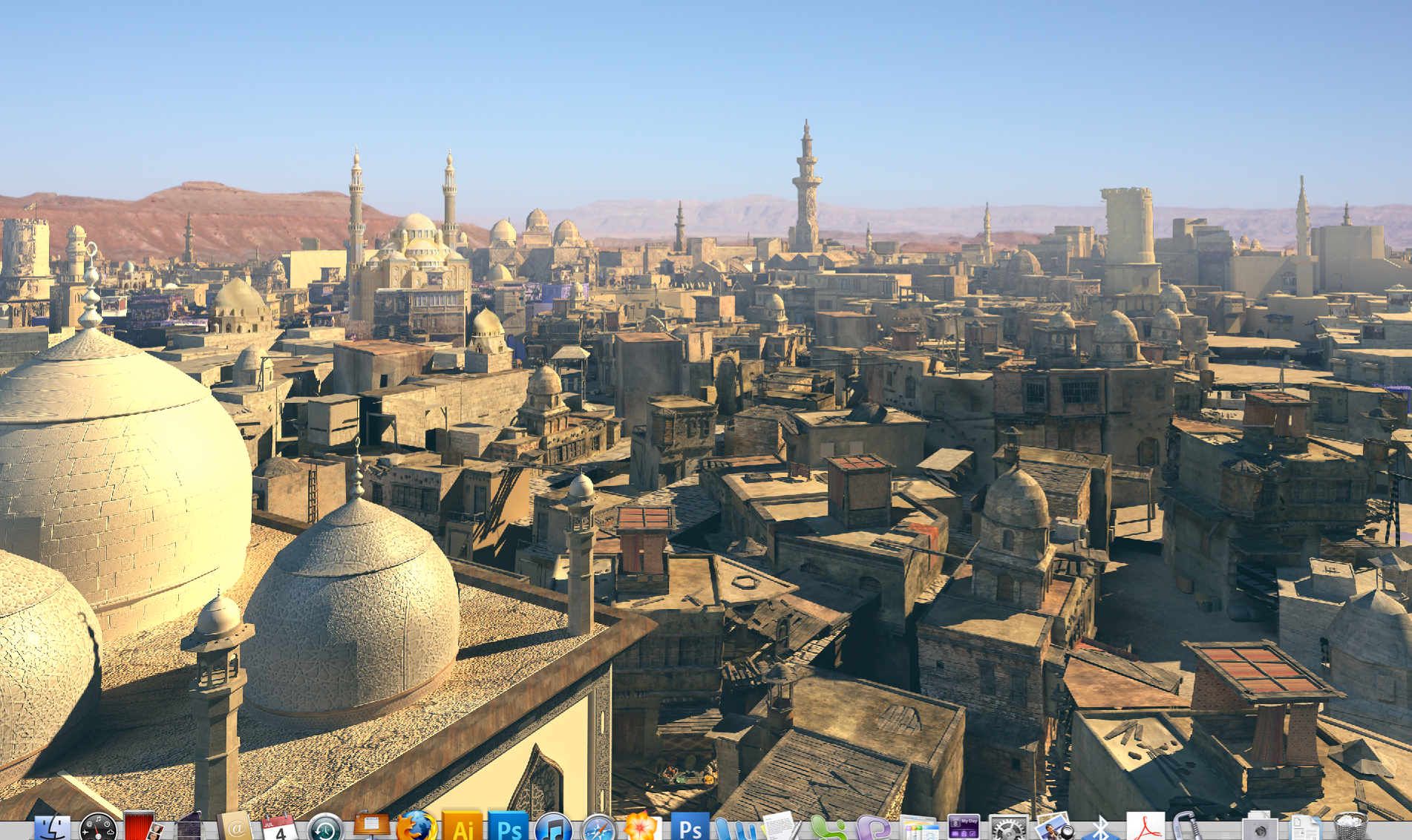Open the My Day dock icon
The image size is (1412, 840).
point(963,827)
